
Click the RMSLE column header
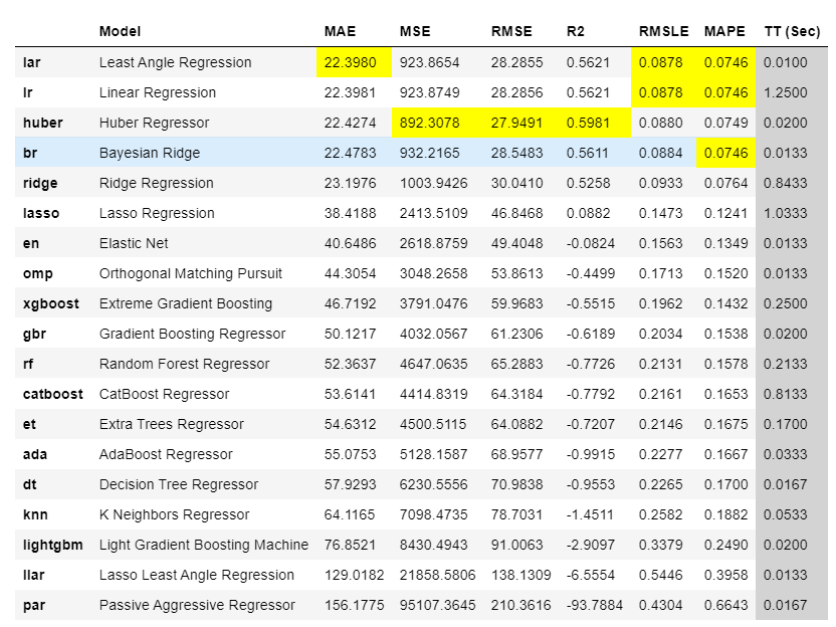point(663,32)
